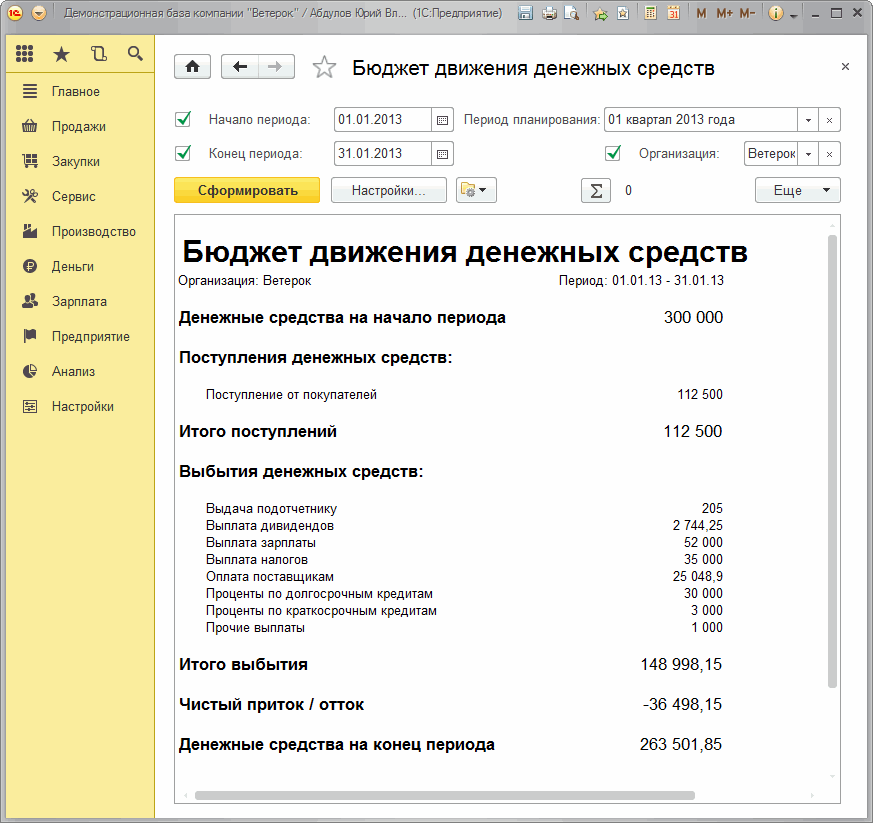873x823 pixels.
Task: Click the sum sigma button
Action: tap(596, 190)
